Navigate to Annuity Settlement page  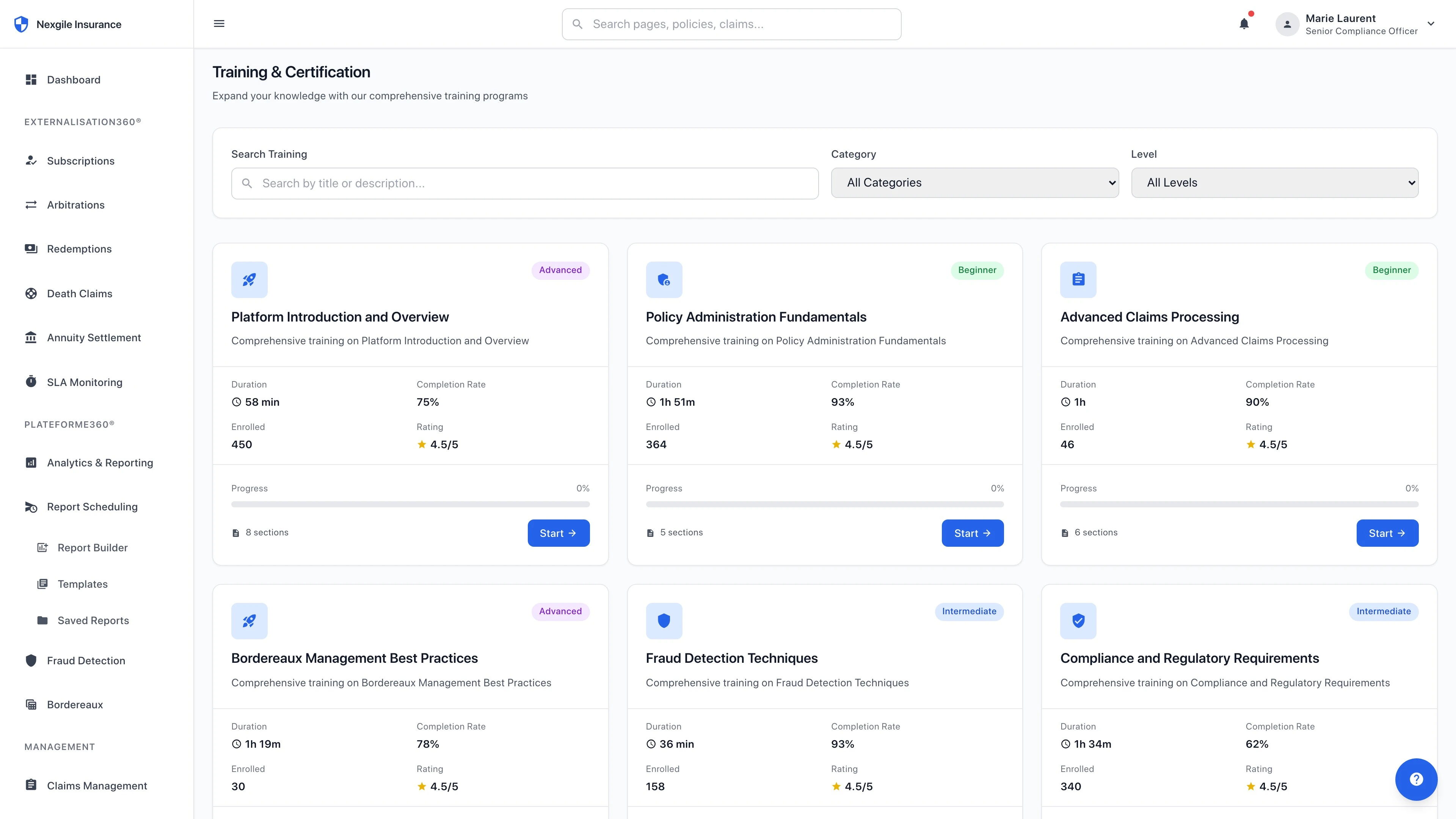94,337
